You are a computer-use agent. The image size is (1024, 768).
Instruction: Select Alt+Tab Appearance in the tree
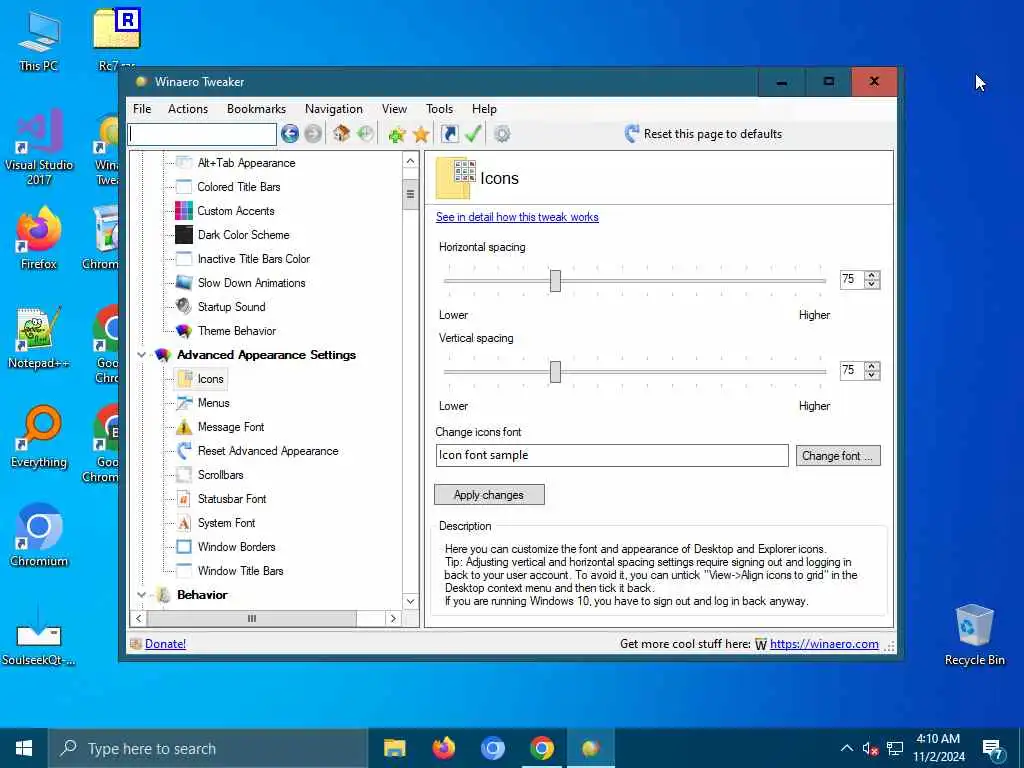pyautogui.click(x=246, y=163)
